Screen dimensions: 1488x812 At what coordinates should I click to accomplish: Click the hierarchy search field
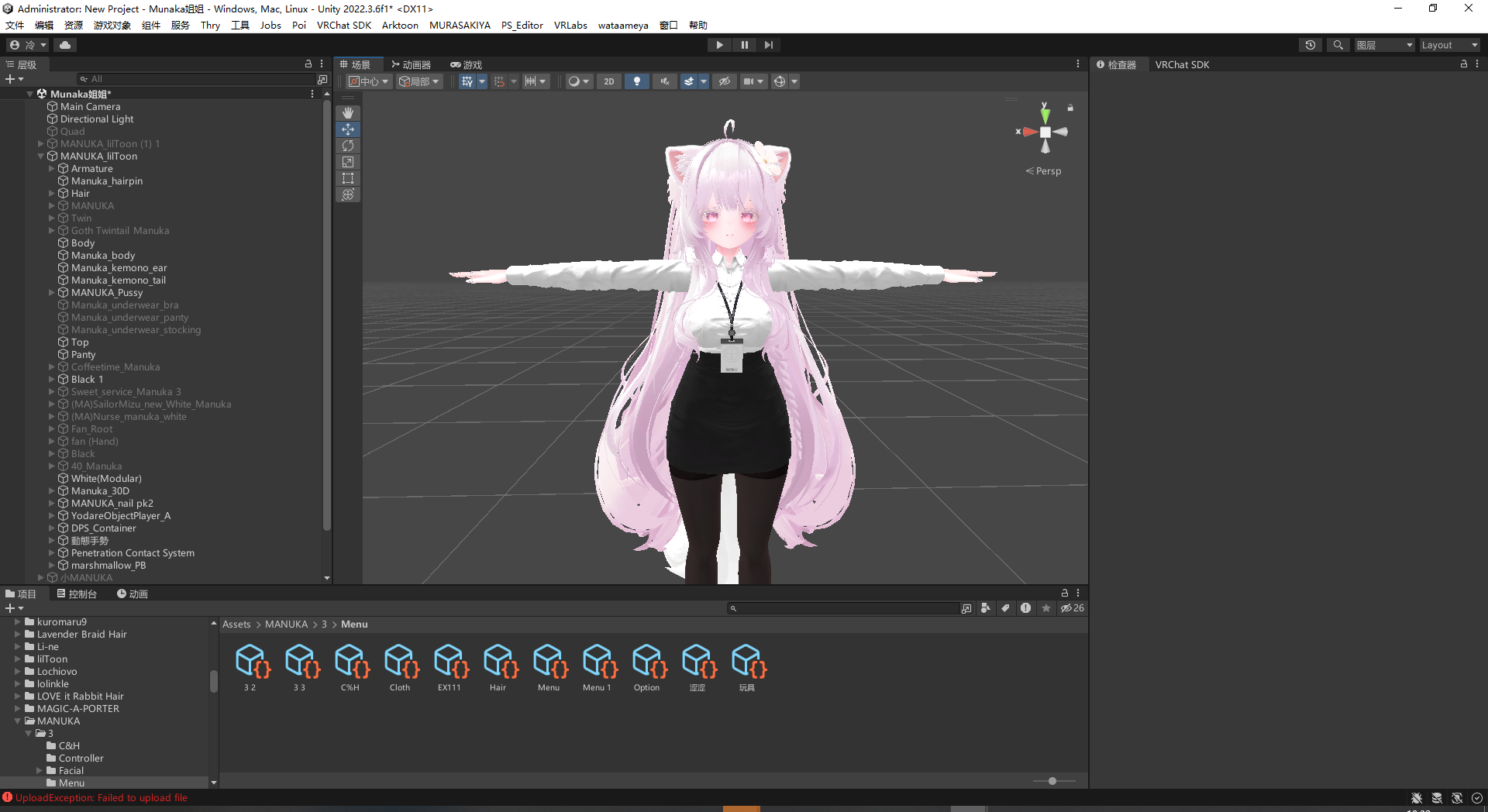[195, 79]
